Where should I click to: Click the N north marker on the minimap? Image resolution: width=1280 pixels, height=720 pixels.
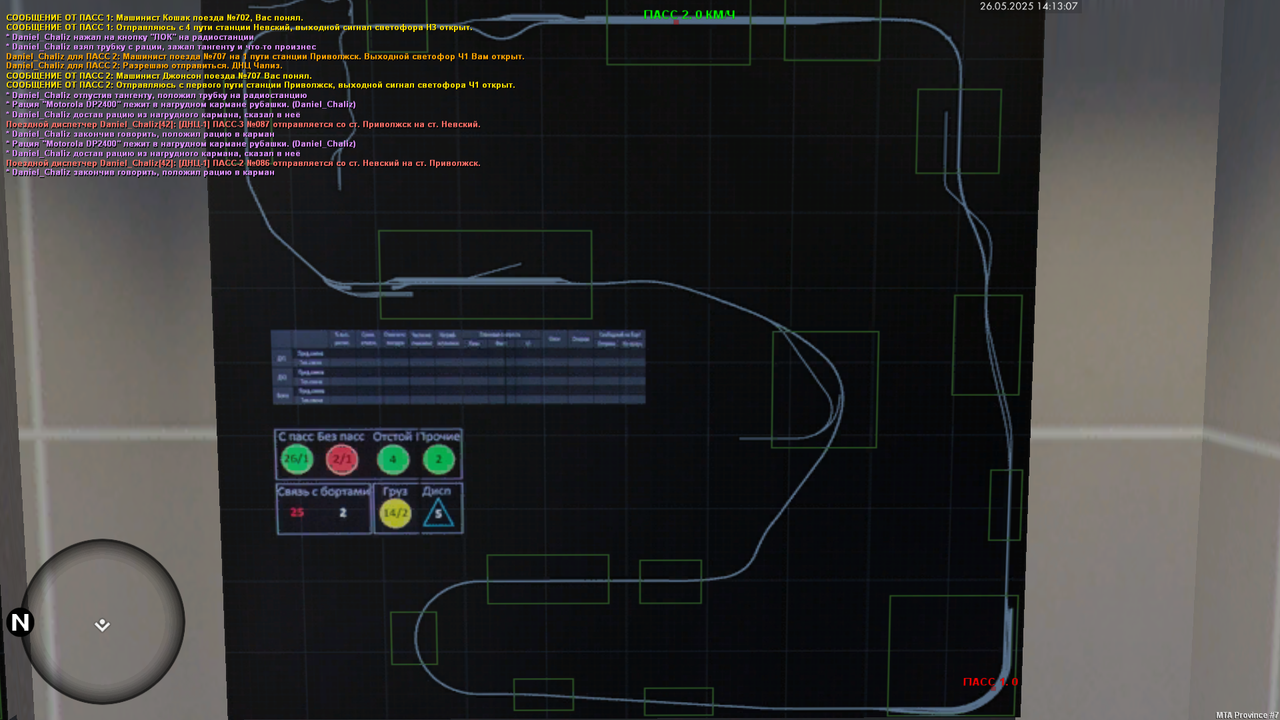[x=20, y=623]
